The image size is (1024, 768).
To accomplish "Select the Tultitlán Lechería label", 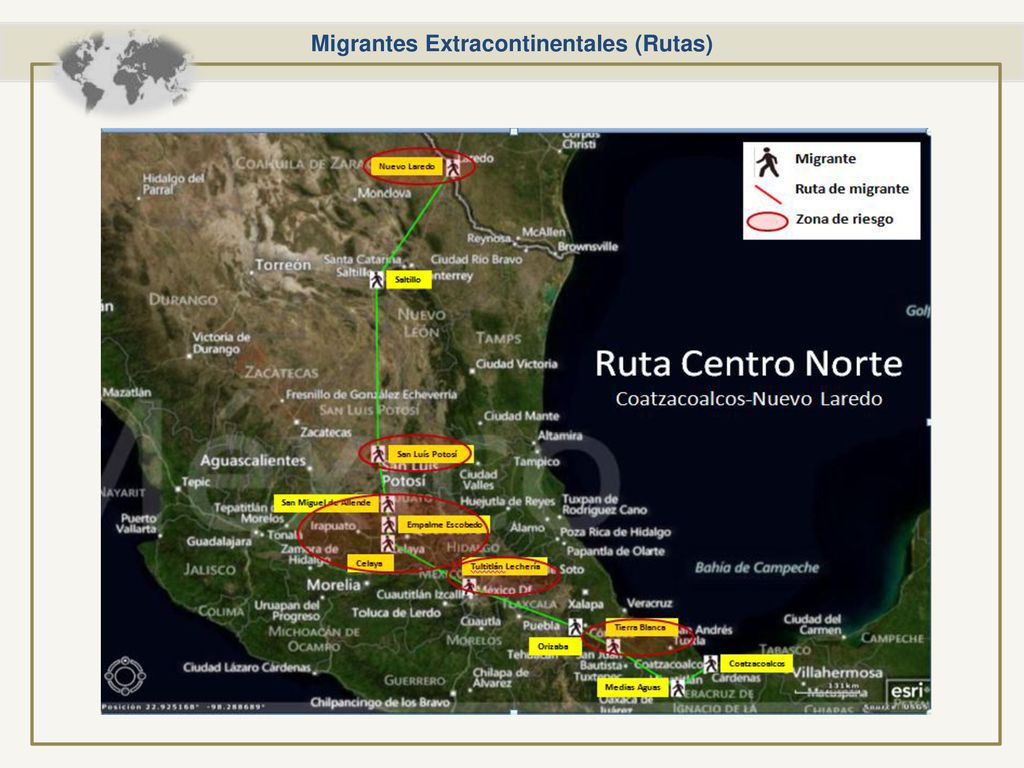I will click(505, 567).
